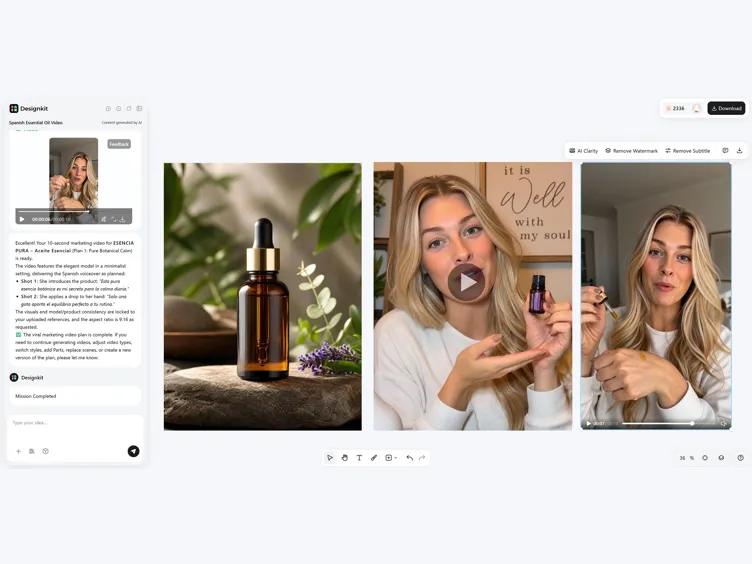The image size is (752, 564).
Task: Add an attachment with the plus icon
Action: [x=18, y=451]
